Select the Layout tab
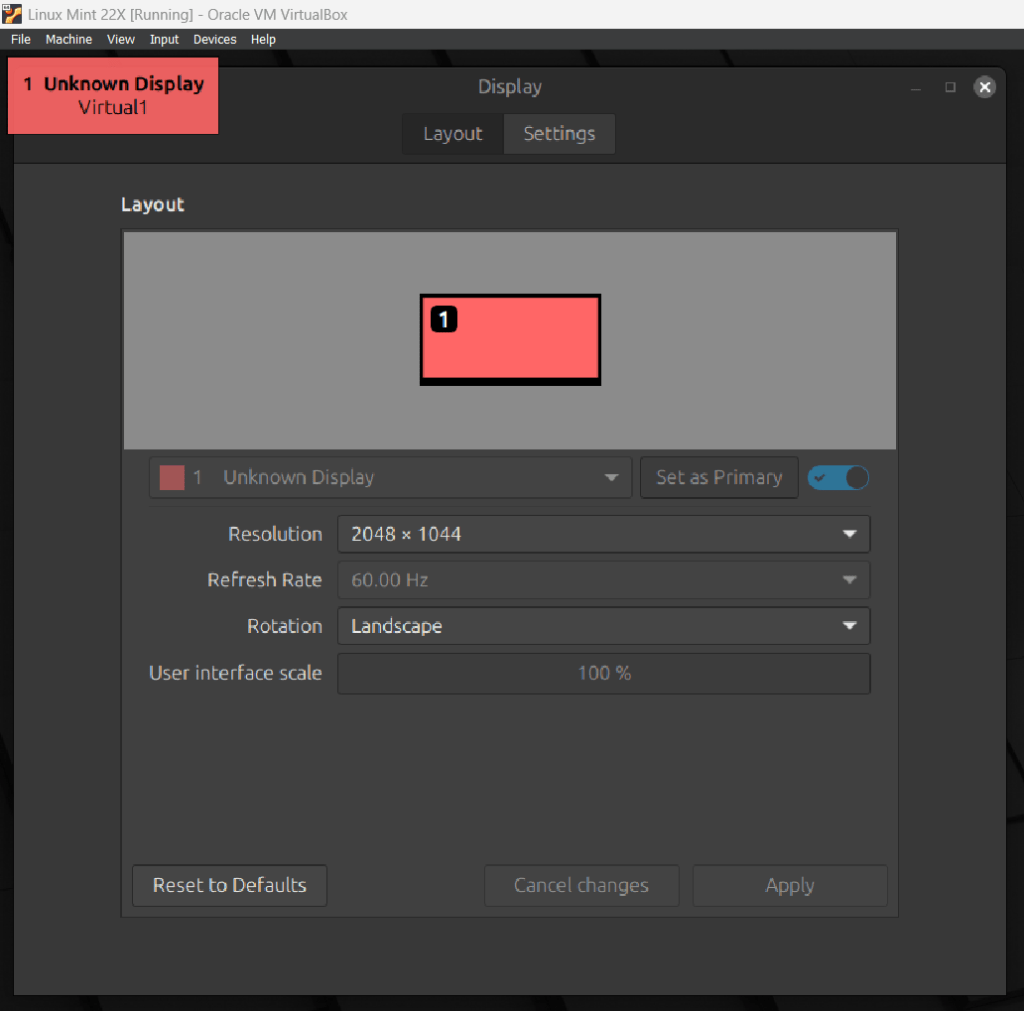 [452, 134]
